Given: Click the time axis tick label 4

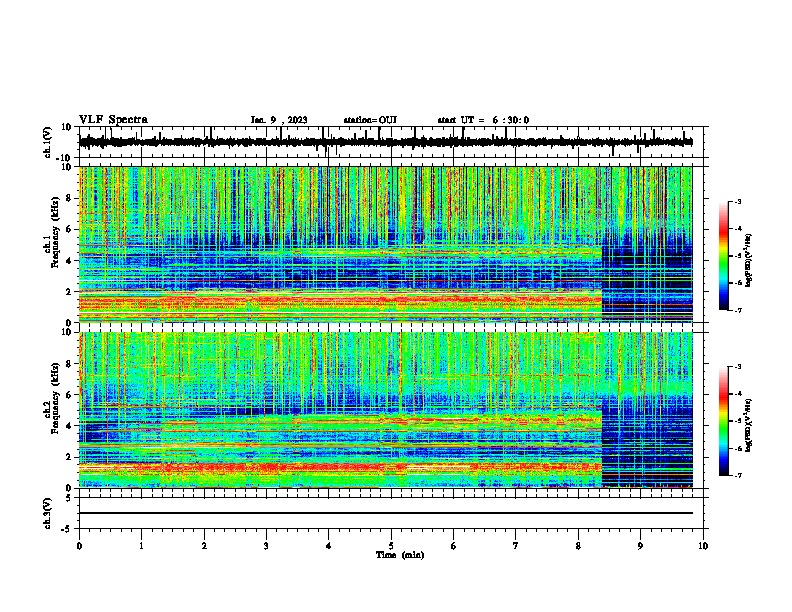Looking at the screenshot, I should (329, 546).
